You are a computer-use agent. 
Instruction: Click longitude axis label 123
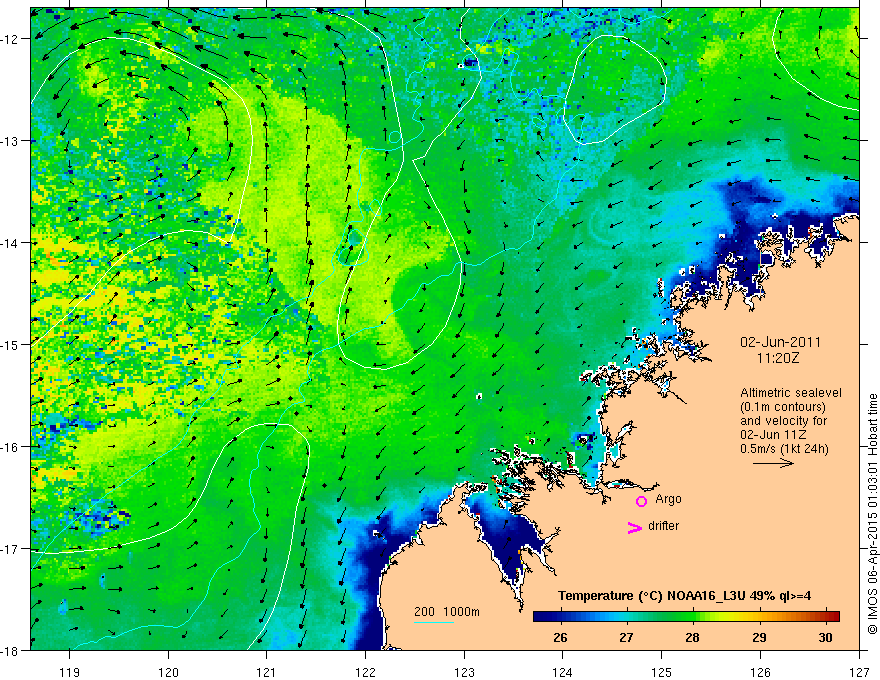(x=464, y=672)
